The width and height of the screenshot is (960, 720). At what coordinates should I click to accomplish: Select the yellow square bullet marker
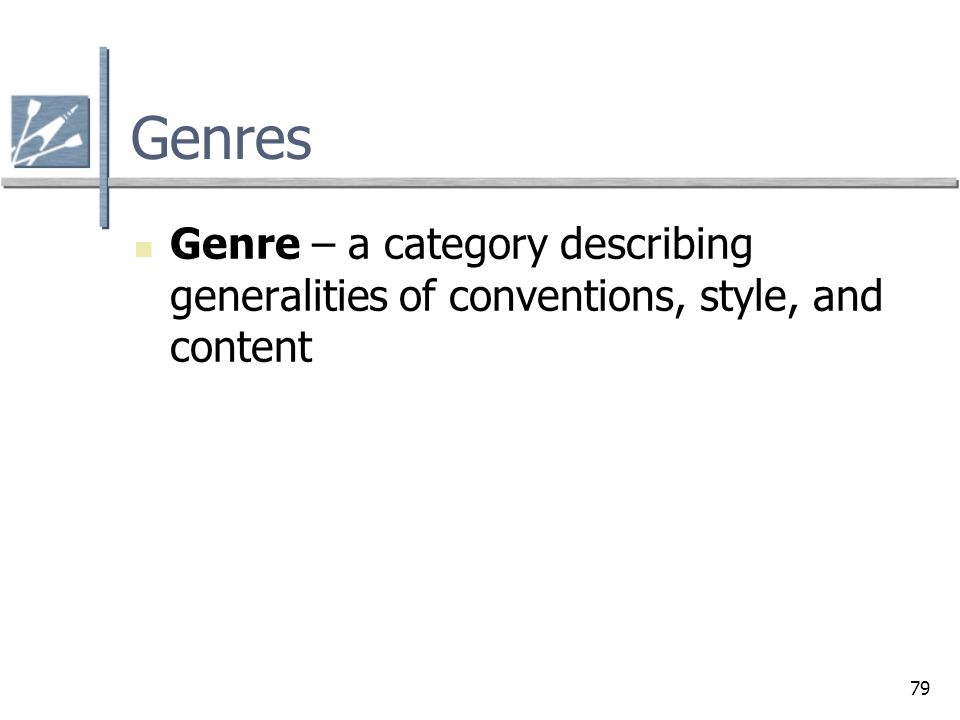[x=143, y=249]
